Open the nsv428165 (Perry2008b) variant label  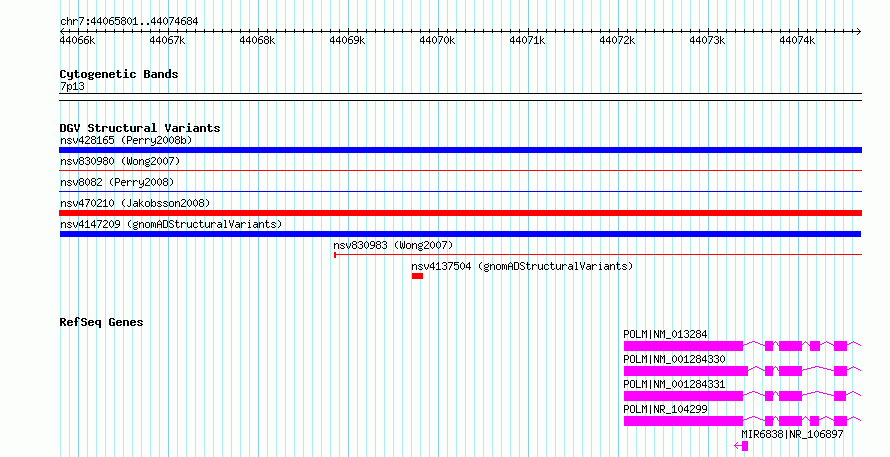pyautogui.click(x=126, y=140)
